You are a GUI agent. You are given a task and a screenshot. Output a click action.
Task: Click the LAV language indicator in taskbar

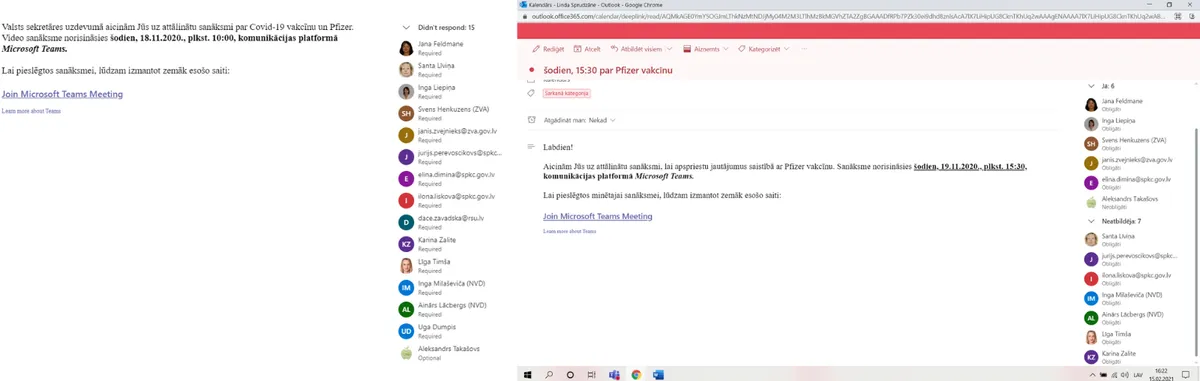pyautogui.click(x=1138, y=374)
